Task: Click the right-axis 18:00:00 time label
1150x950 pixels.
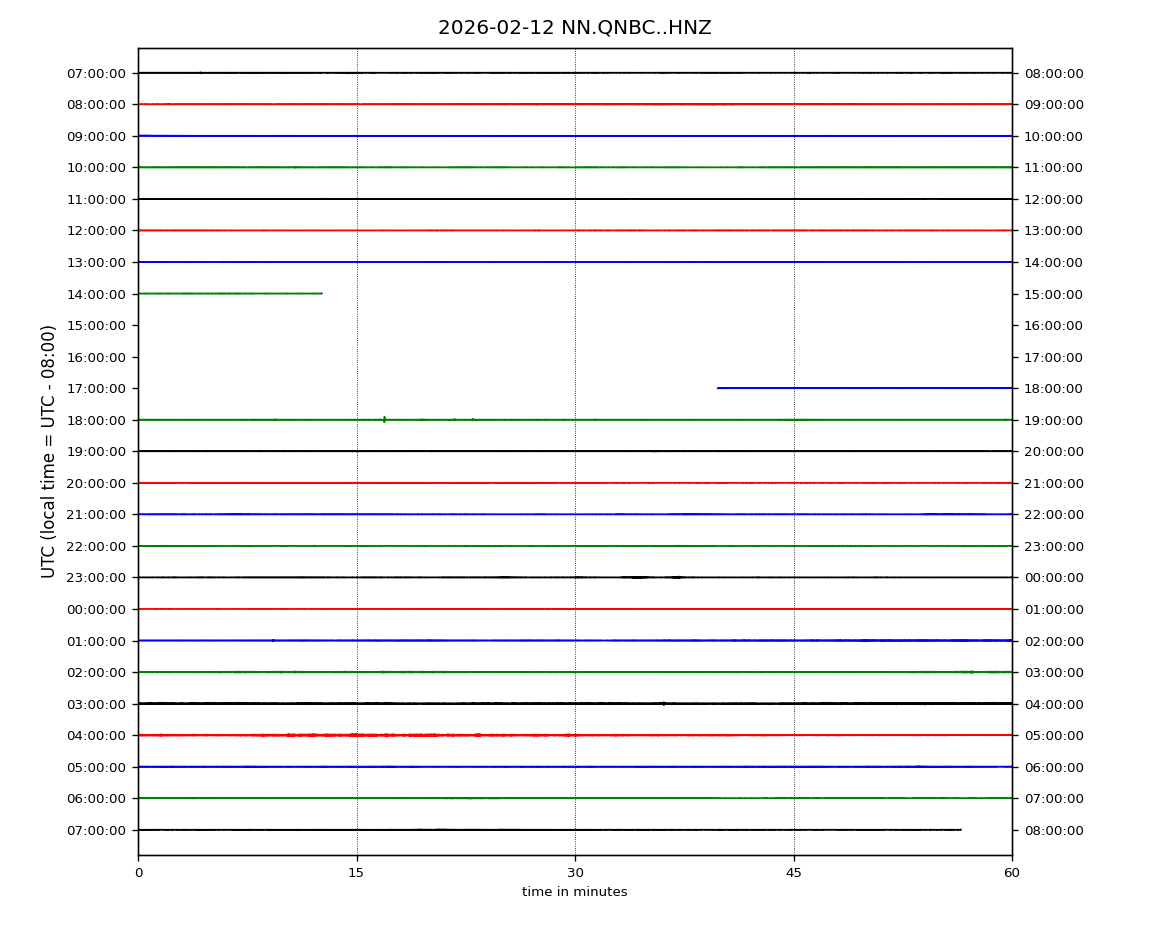Action: coord(1053,388)
